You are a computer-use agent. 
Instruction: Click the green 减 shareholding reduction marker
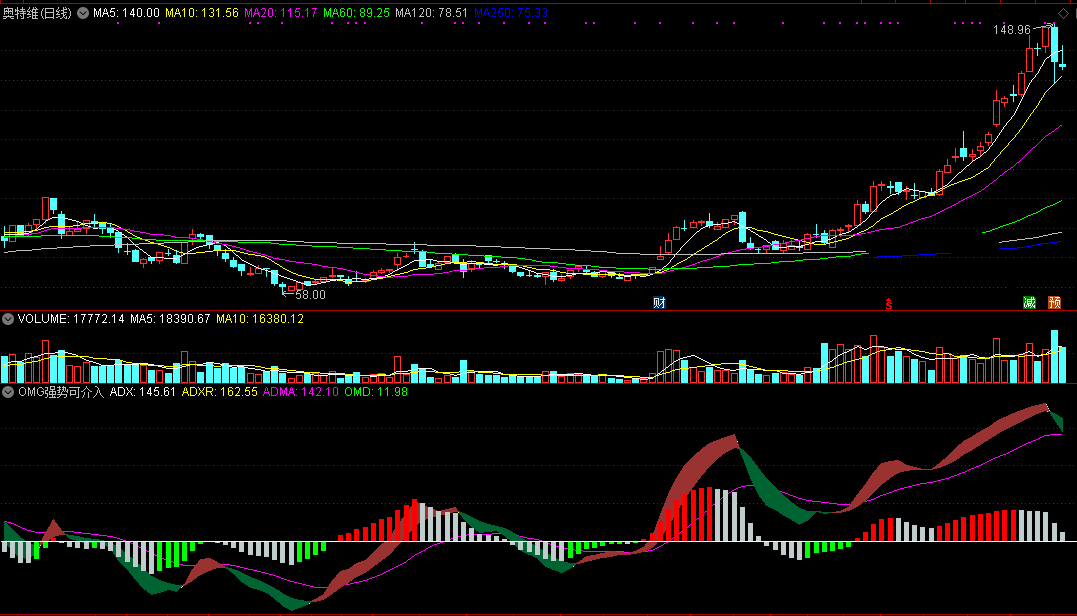pos(1029,303)
